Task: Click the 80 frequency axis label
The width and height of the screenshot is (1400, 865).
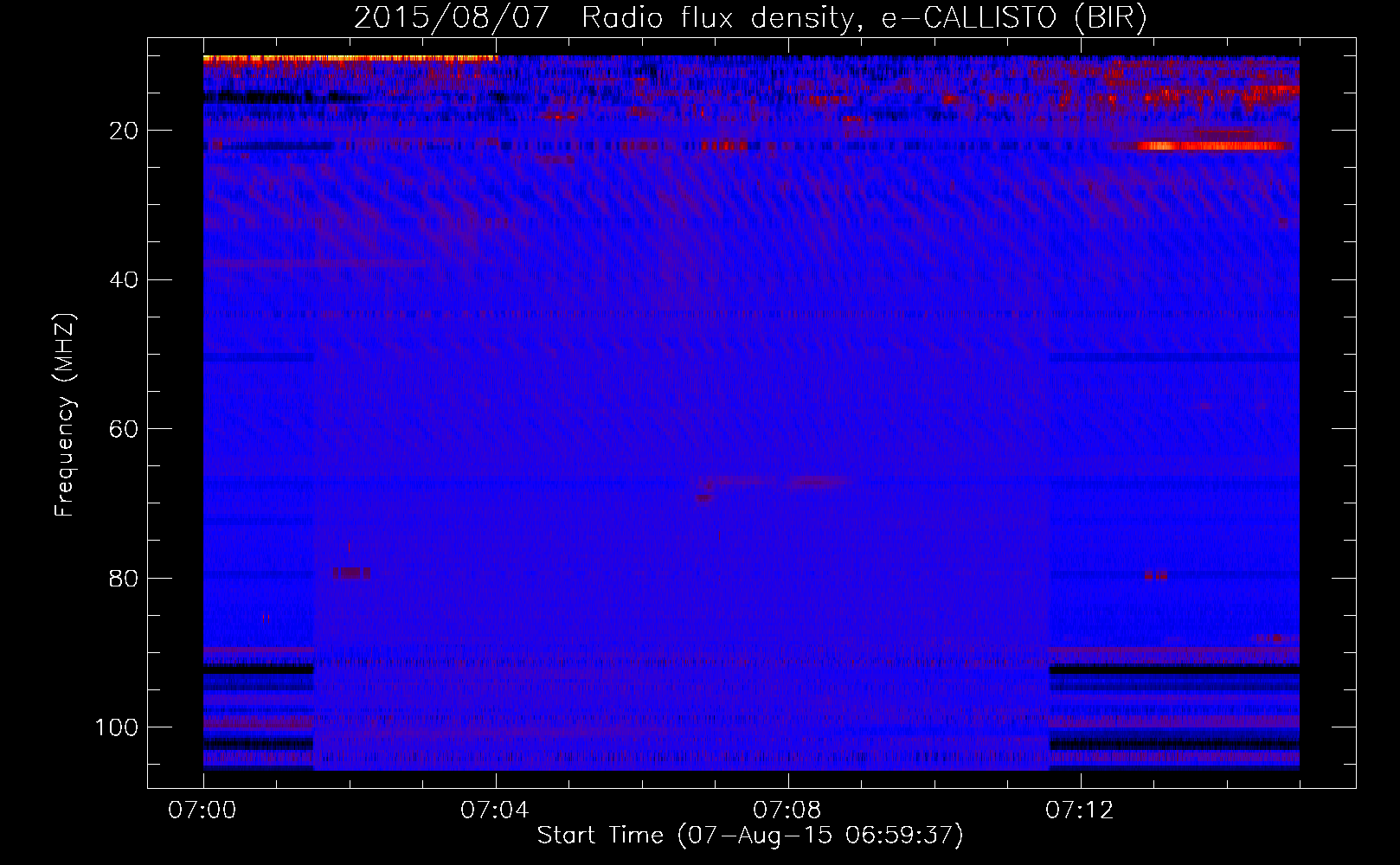Action: tap(124, 578)
